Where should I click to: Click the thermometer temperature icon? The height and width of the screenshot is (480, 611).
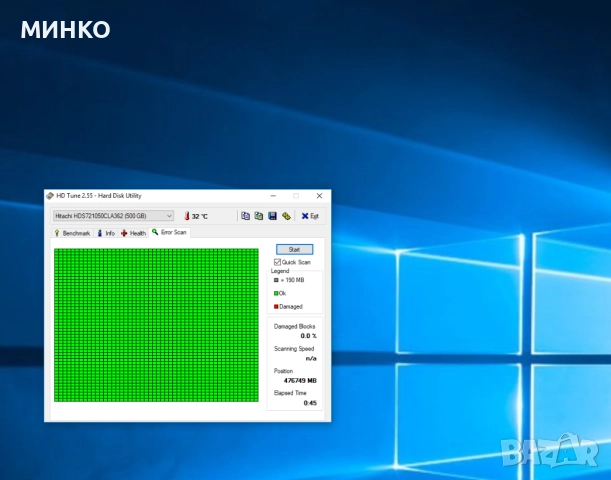pyautogui.click(x=186, y=215)
